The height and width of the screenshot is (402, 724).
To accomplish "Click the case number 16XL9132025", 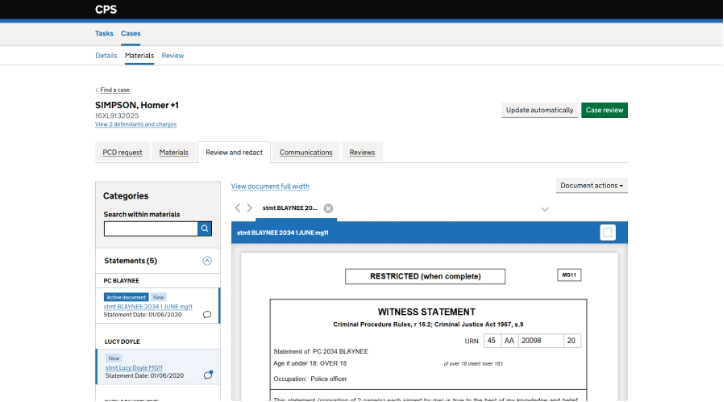I will coord(117,115).
